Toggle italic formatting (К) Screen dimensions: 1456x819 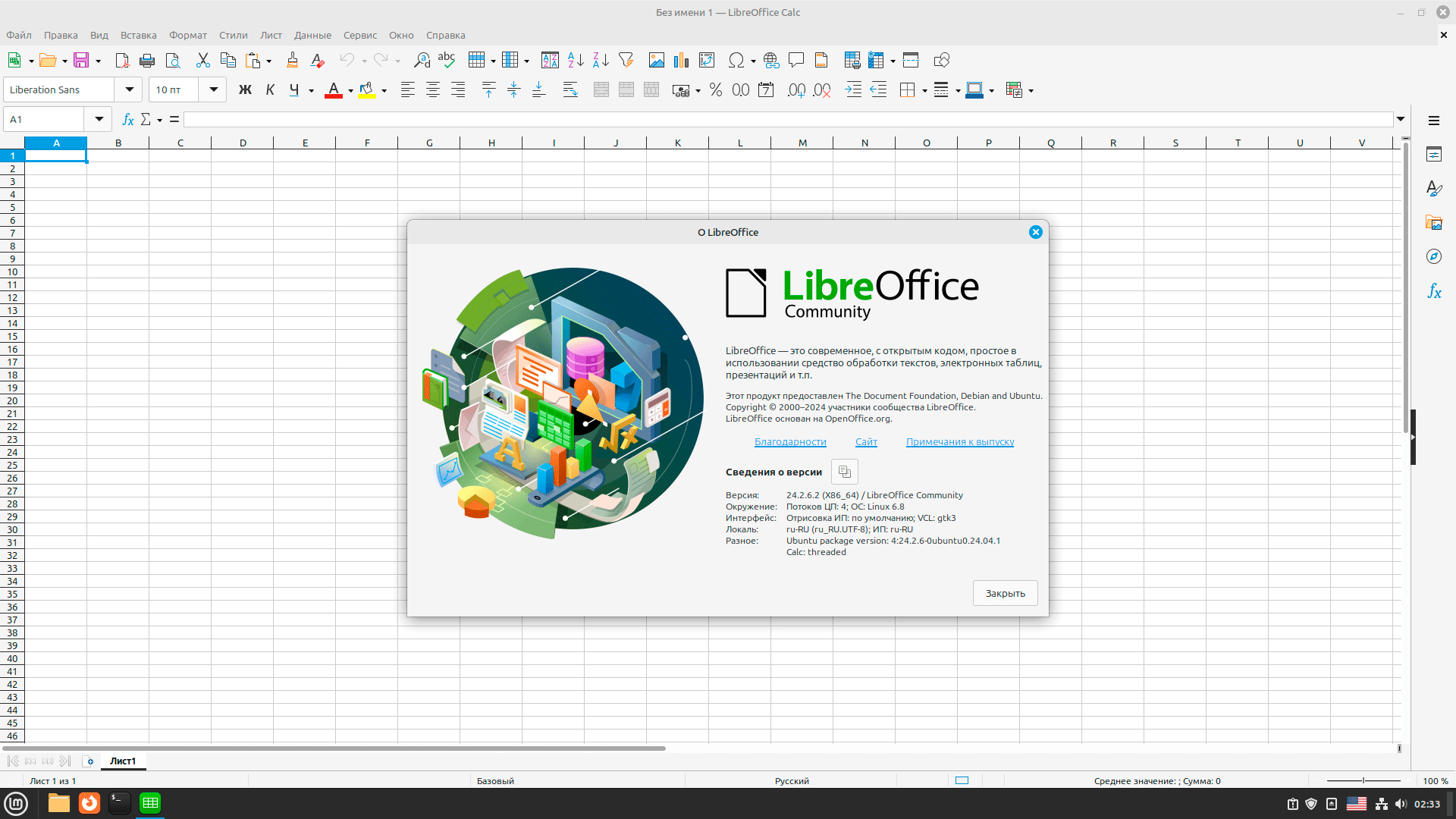pyautogui.click(x=270, y=90)
